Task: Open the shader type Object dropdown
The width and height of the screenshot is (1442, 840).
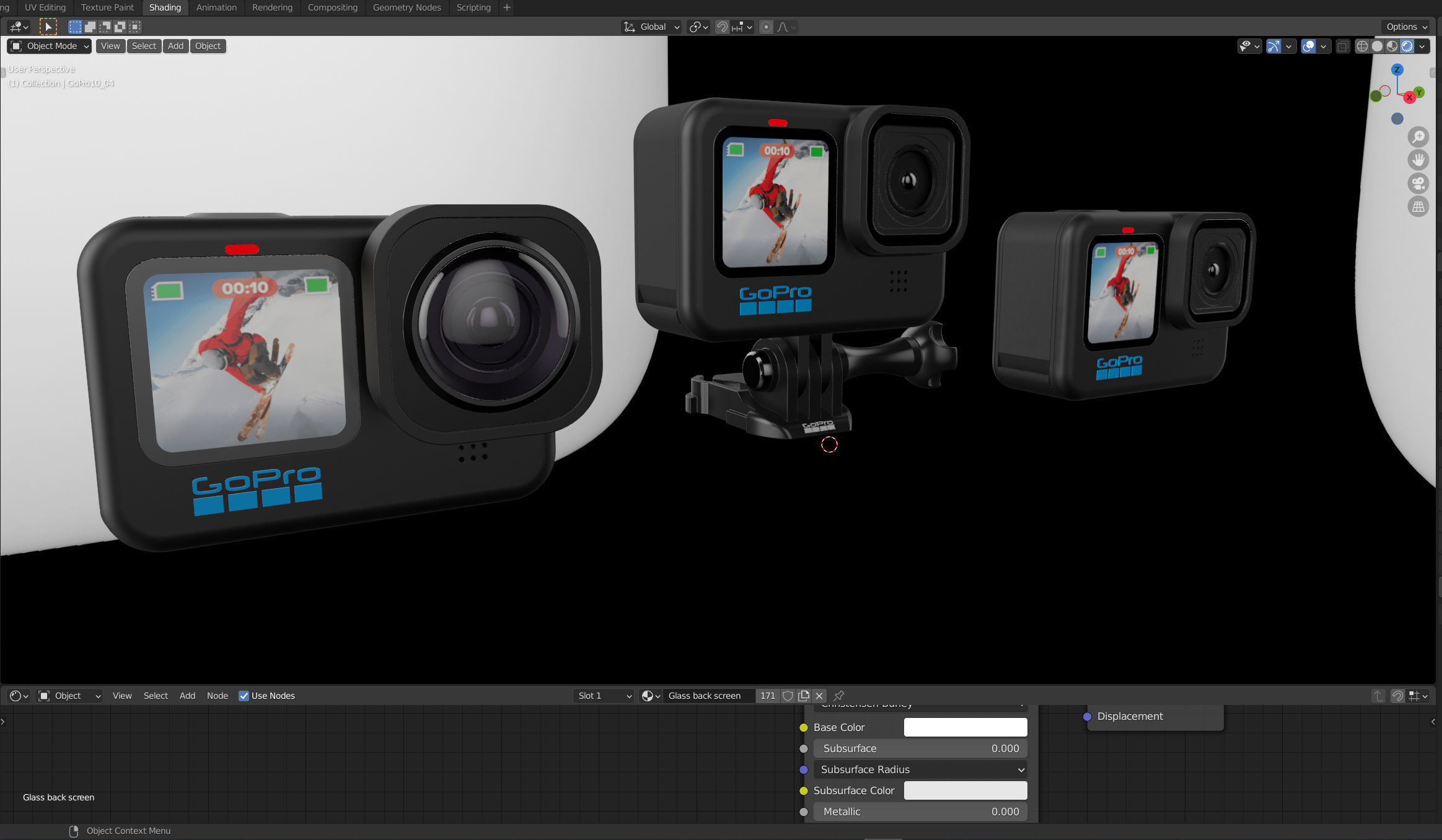Action: pyautogui.click(x=69, y=696)
